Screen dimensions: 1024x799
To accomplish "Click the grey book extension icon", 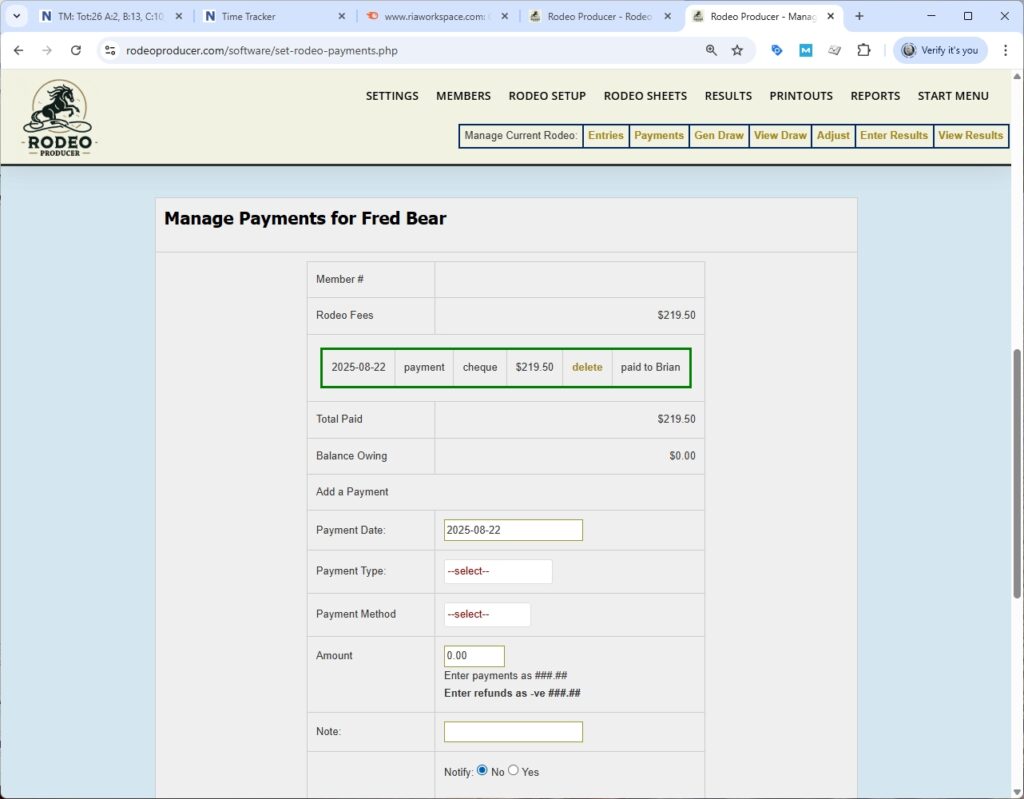I will click(834, 49).
